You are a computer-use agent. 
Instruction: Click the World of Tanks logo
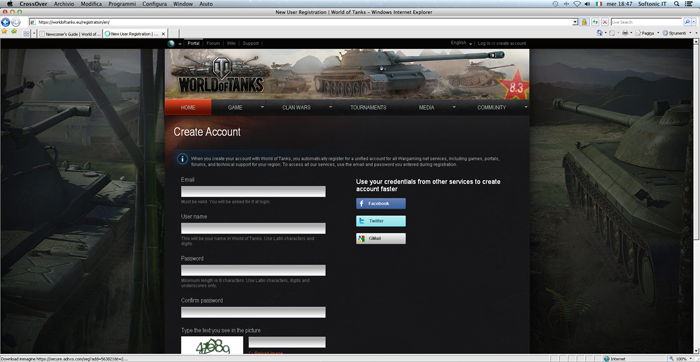(x=221, y=74)
